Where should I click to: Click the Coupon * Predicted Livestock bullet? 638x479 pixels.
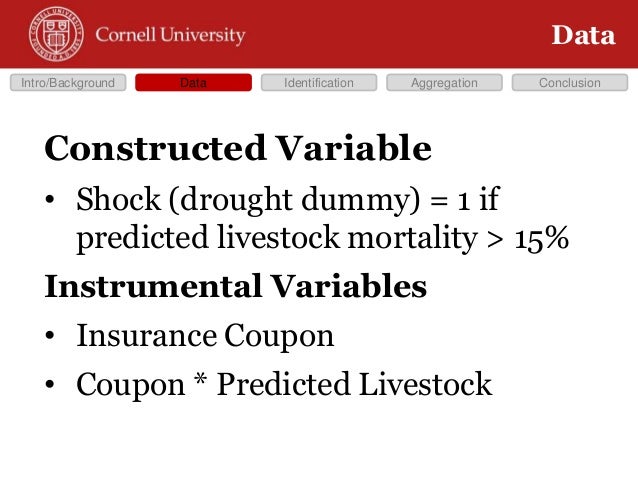coord(284,384)
